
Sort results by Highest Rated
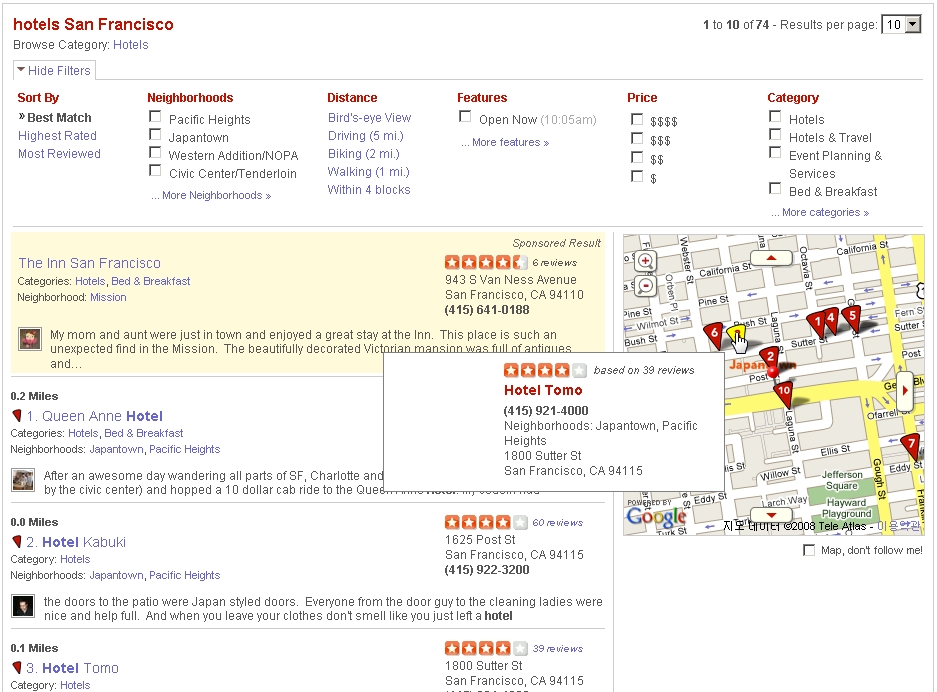[57, 136]
